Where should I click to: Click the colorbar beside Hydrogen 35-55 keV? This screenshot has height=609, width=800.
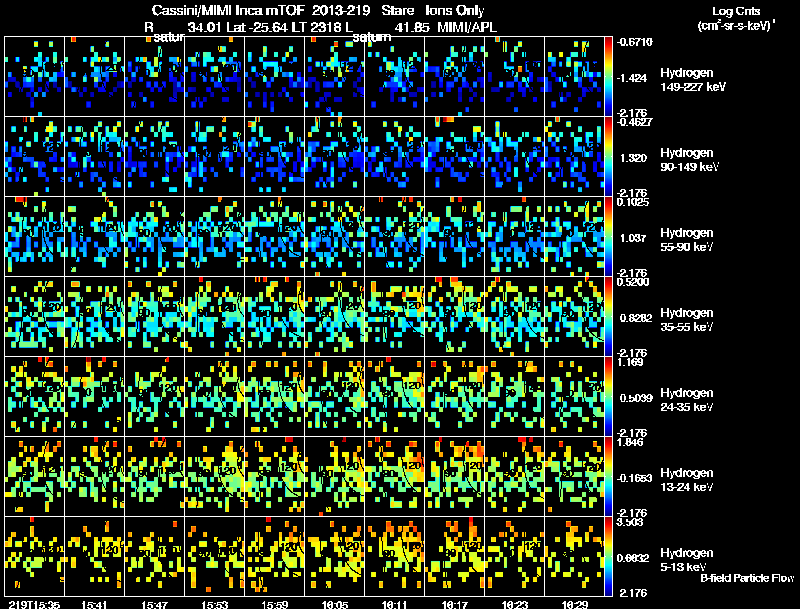pyautogui.click(x=608, y=317)
